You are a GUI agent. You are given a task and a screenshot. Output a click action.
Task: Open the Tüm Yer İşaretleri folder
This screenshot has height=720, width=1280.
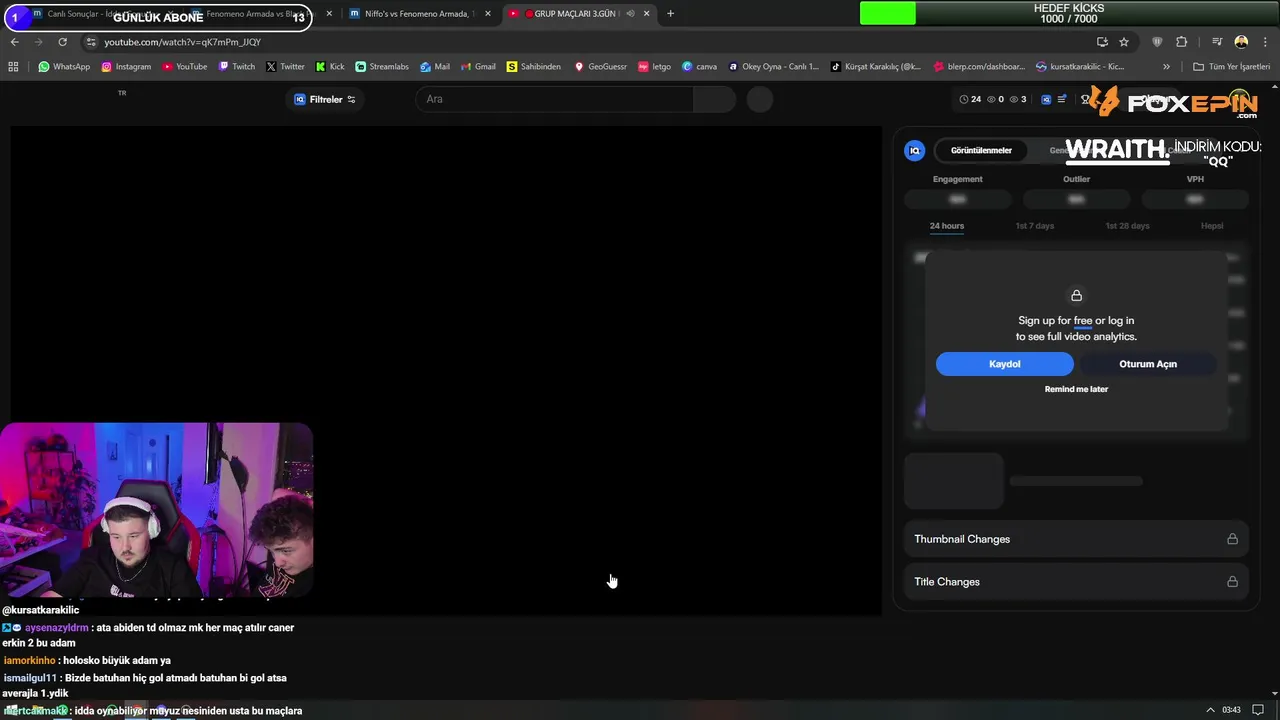click(x=1231, y=67)
